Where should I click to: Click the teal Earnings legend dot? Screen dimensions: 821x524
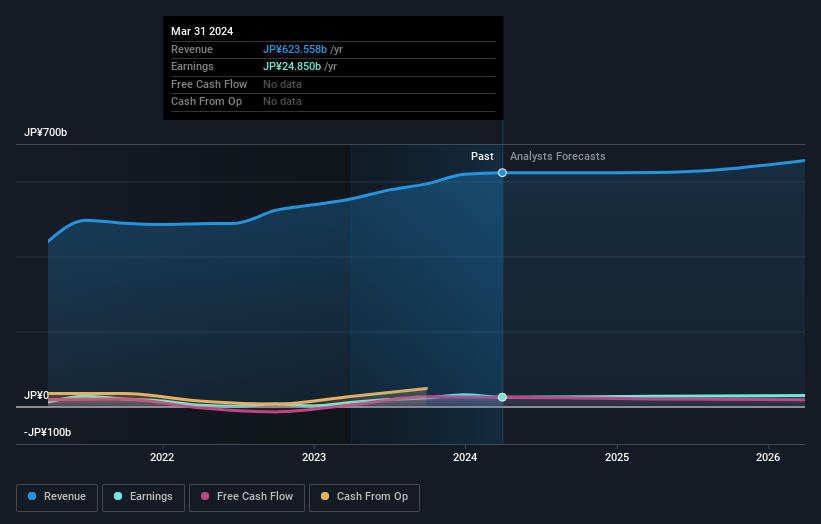tap(118, 496)
